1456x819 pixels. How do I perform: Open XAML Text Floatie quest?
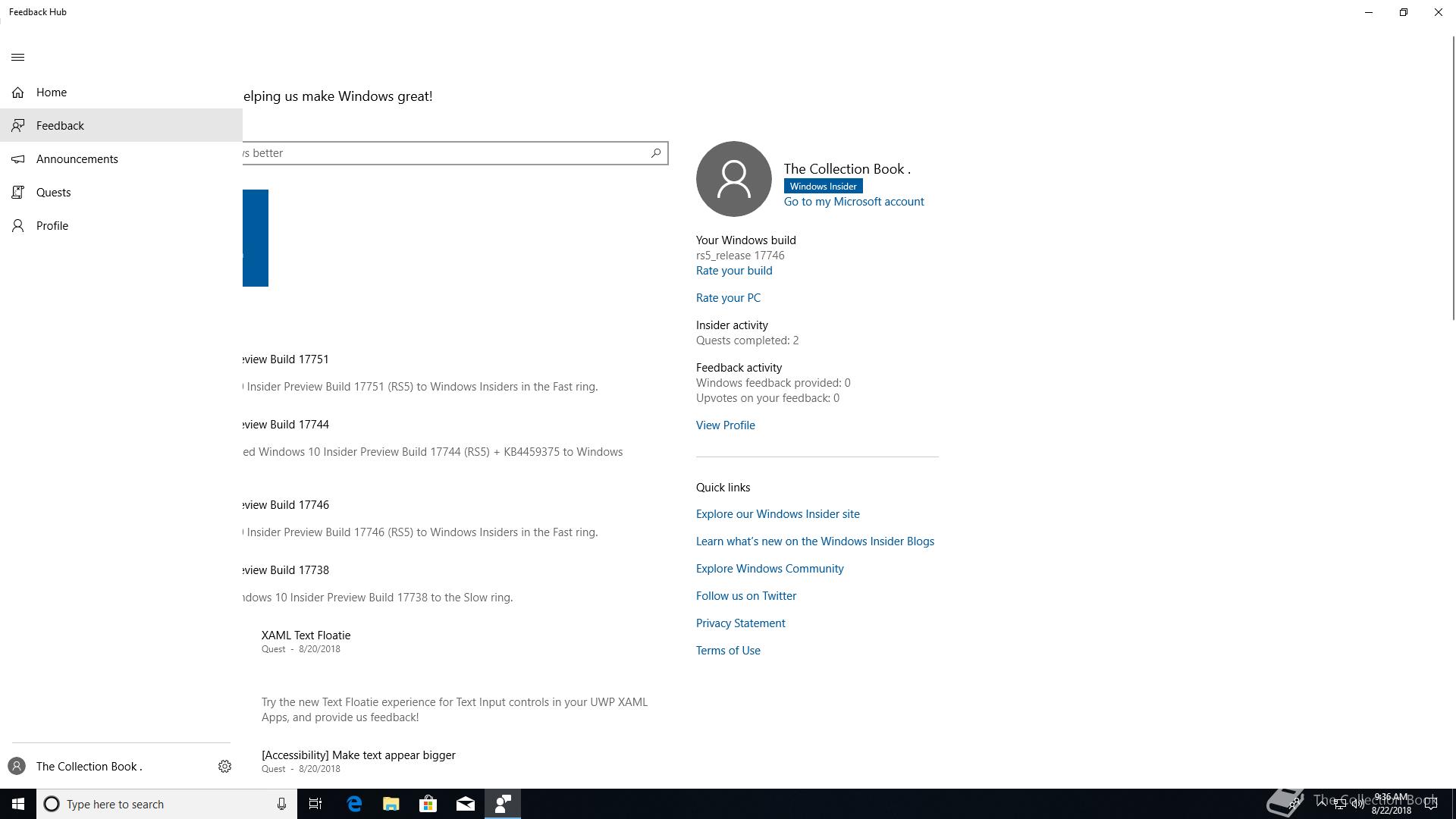(x=306, y=635)
